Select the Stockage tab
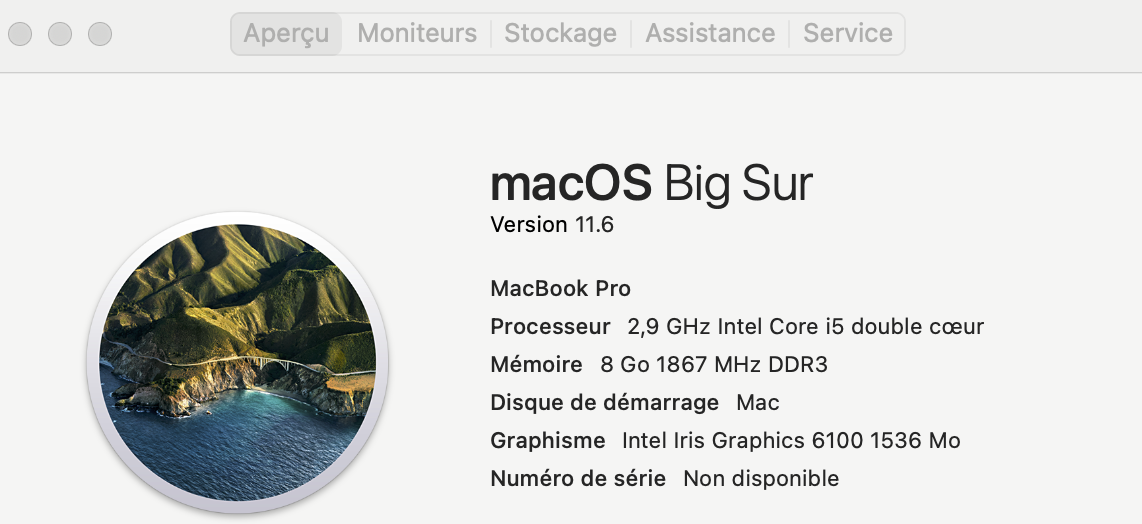The image size is (1142, 524). pyautogui.click(x=560, y=33)
